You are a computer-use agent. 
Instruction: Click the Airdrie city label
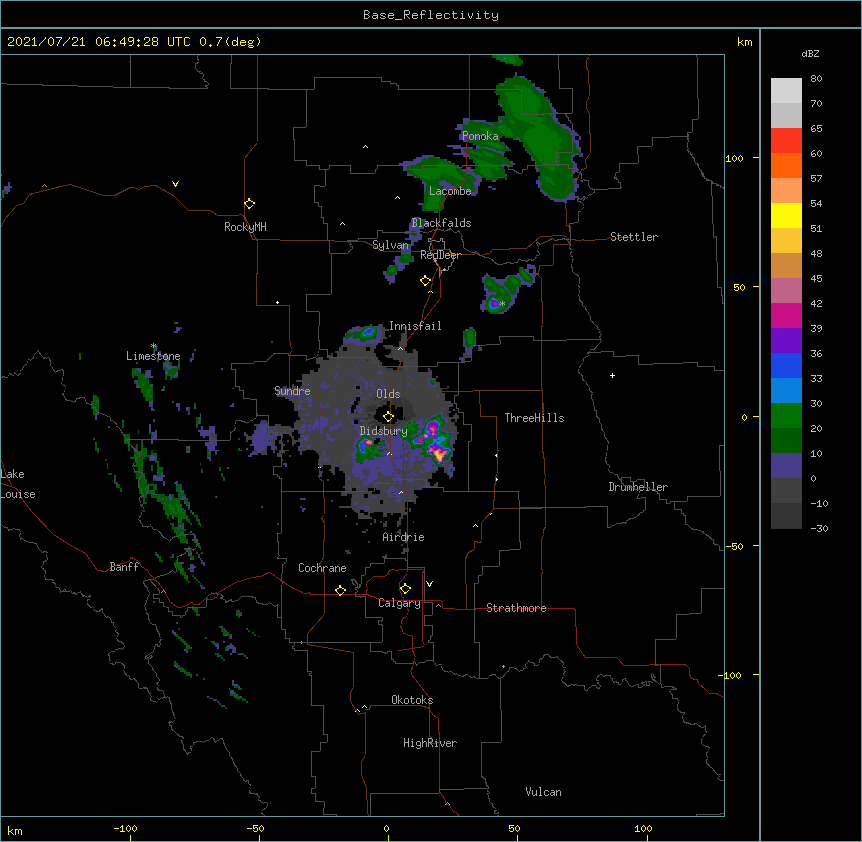coord(404,537)
